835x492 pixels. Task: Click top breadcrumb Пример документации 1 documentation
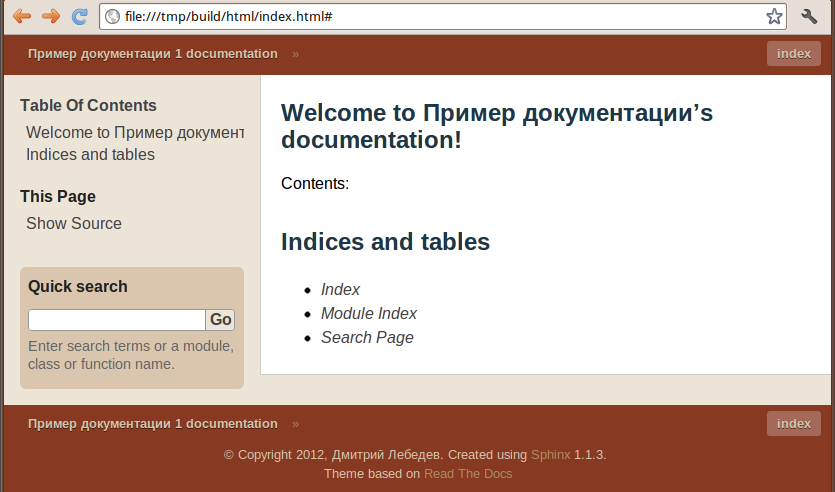[x=153, y=54]
